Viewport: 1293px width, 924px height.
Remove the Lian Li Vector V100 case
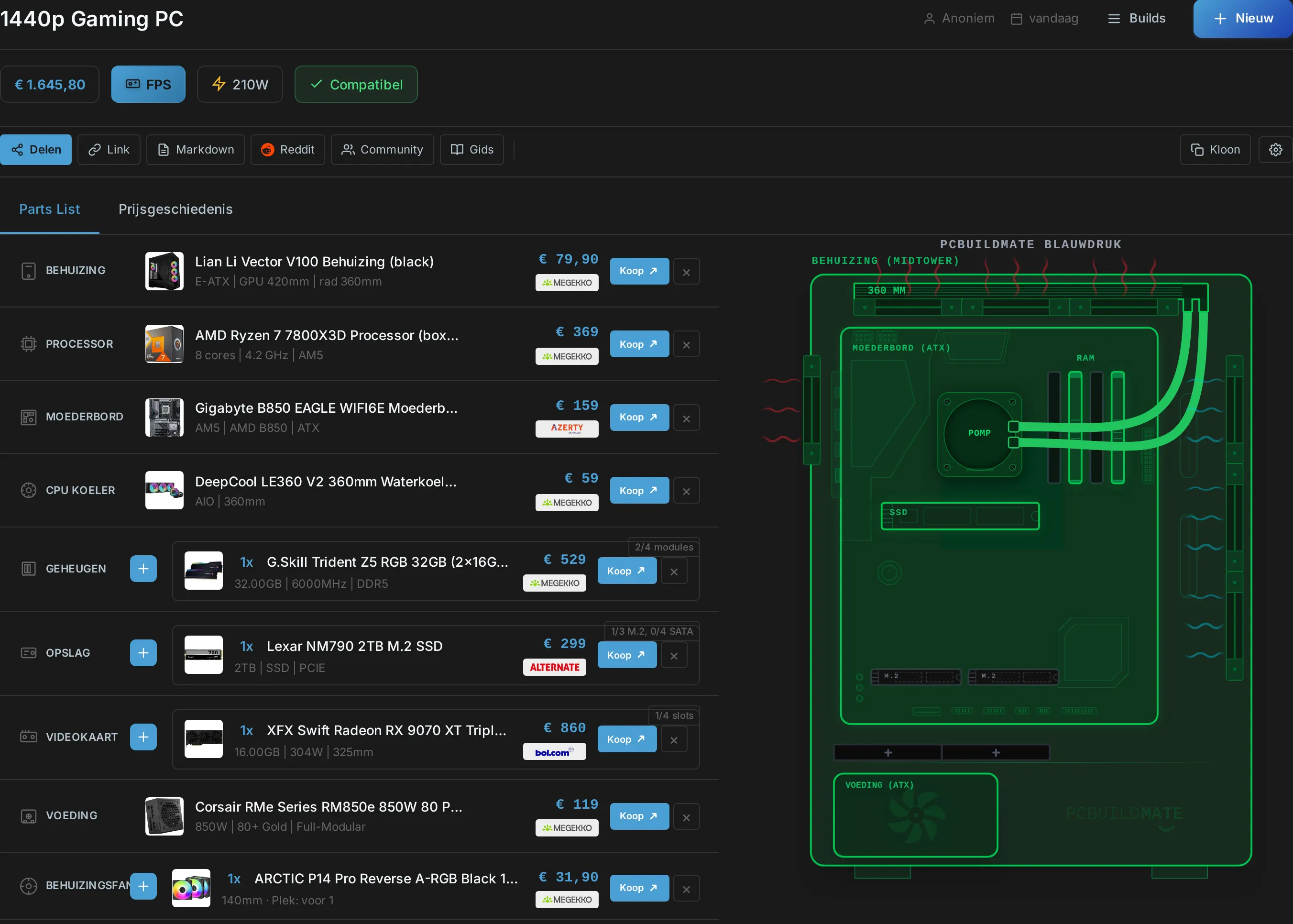686,272
